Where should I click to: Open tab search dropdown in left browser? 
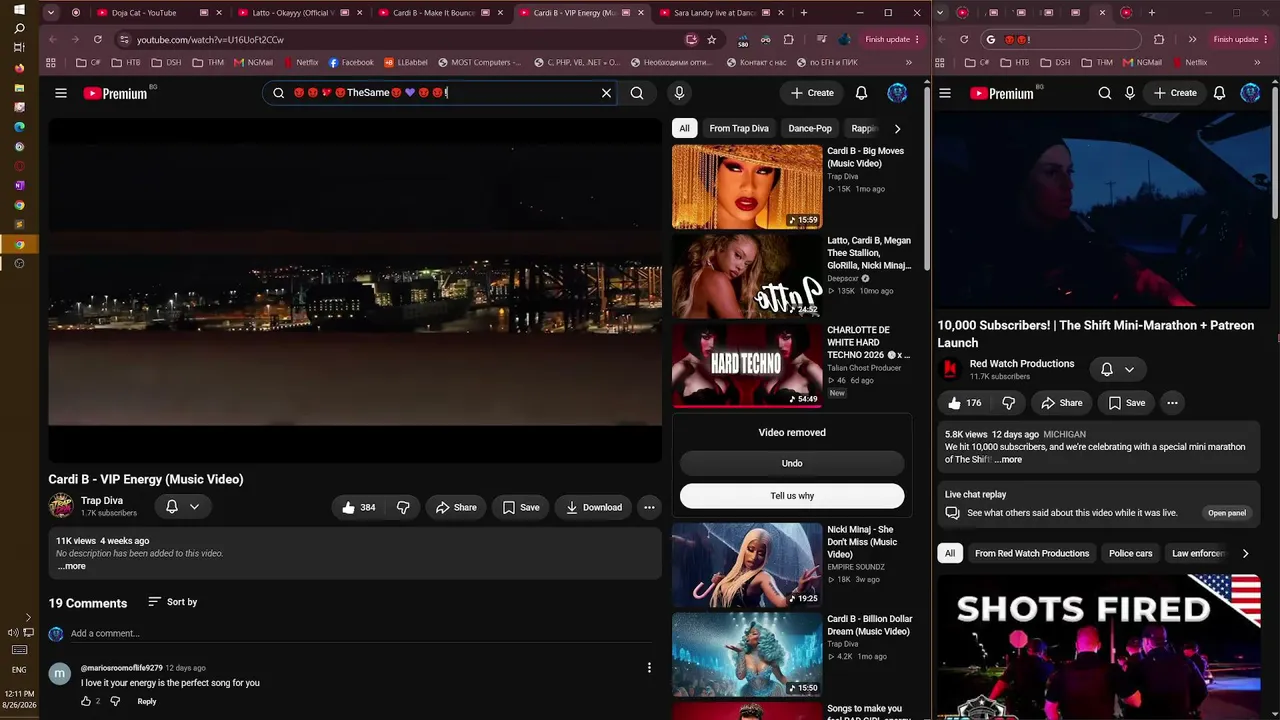click(50, 13)
